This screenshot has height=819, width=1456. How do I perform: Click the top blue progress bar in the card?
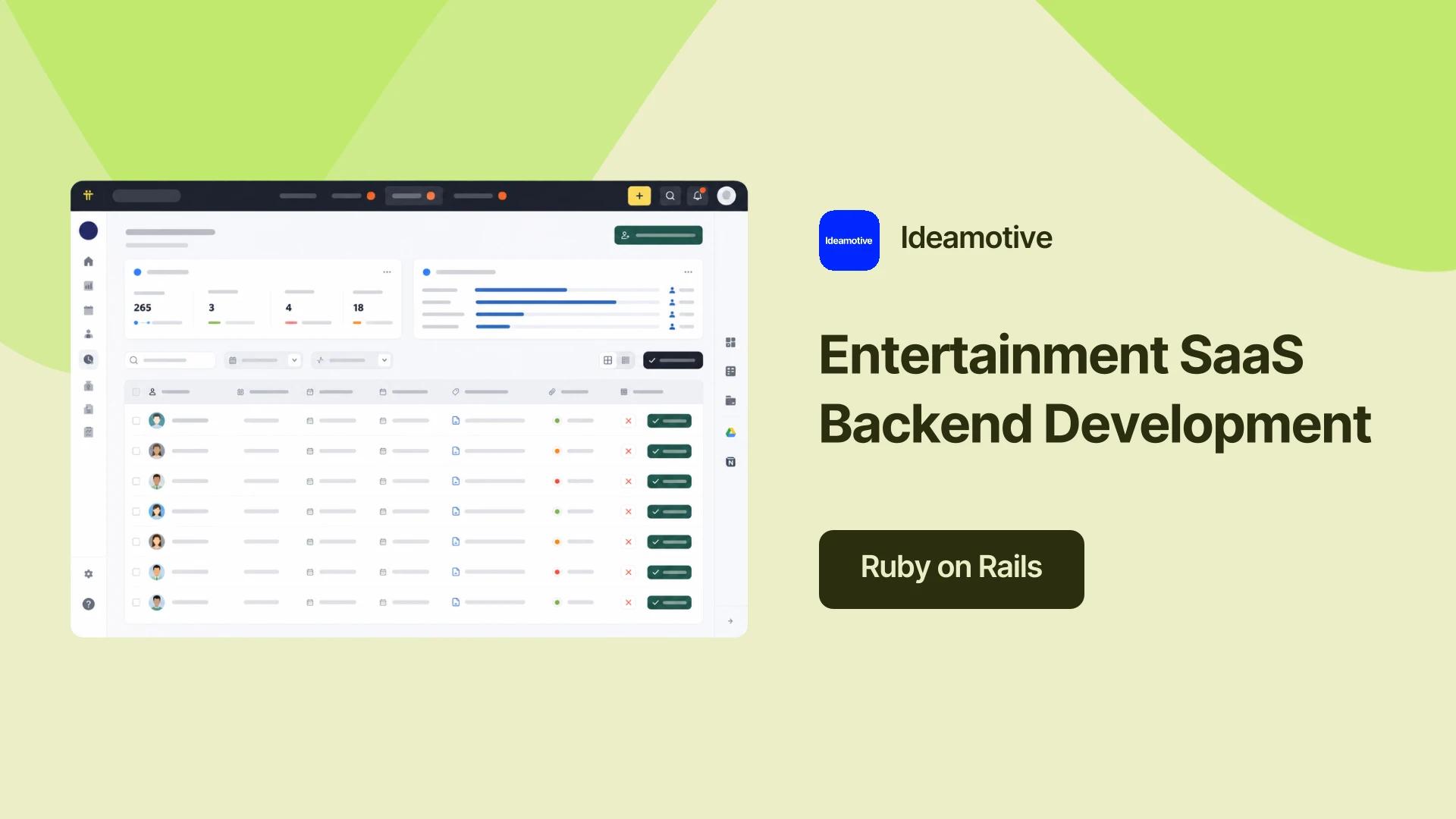click(521, 290)
